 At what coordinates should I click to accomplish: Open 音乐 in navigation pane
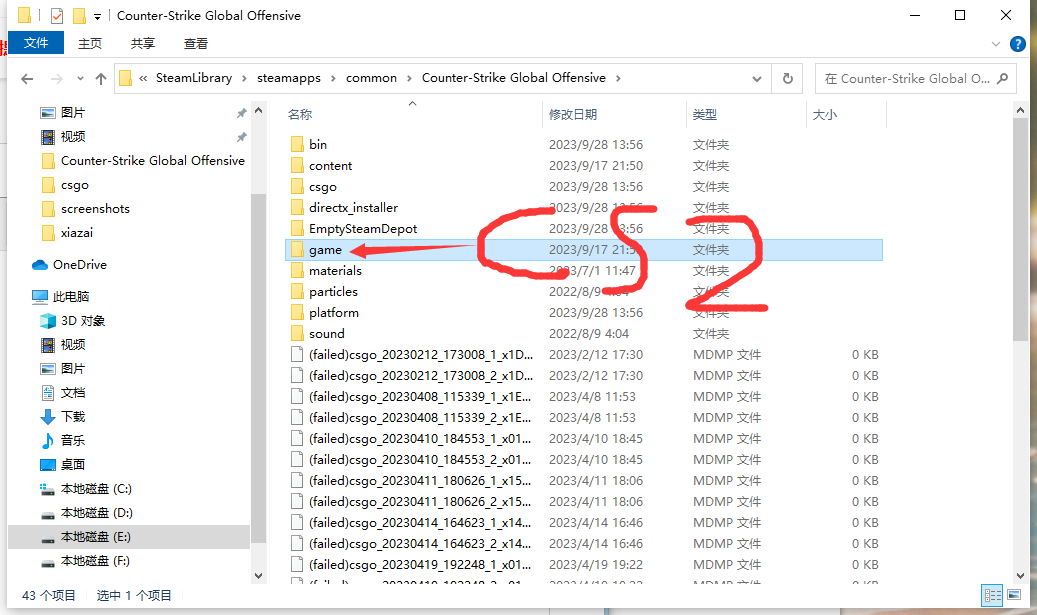click(x=73, y=440)
